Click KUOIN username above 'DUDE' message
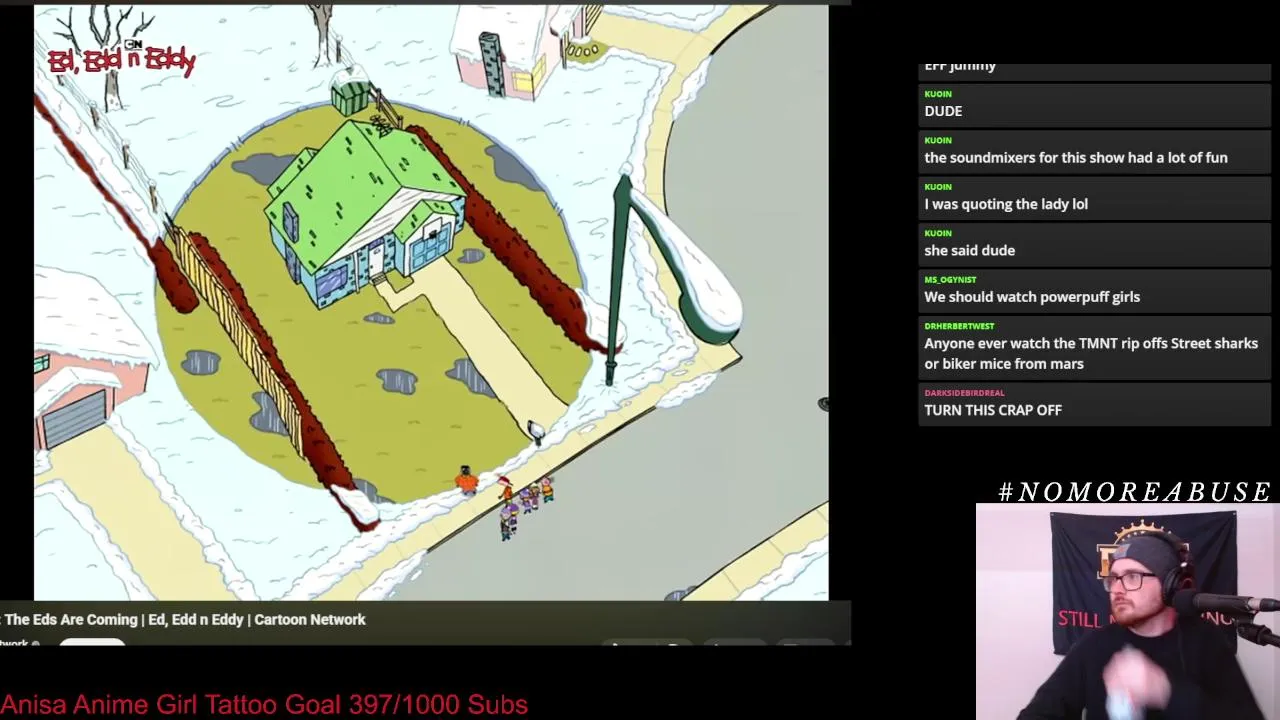The height and width of the screenshot is (720, 1280). (x=938, y=94)
